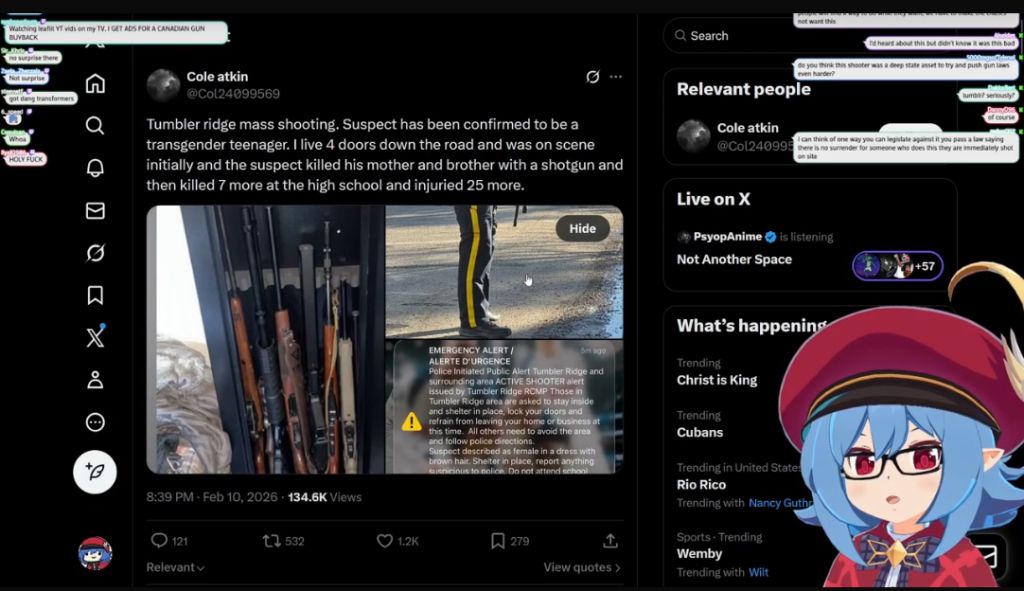This screenshot has width=1024, height=591.
Task: Open the Christ is King trending topic
Action: tap(716, 380)
